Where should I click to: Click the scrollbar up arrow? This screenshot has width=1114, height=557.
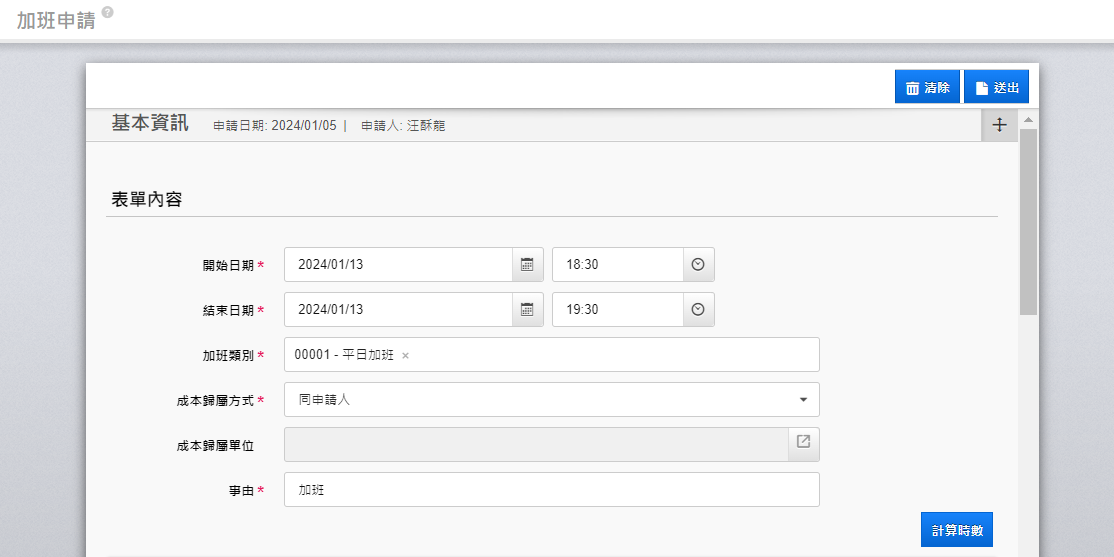1028,120
